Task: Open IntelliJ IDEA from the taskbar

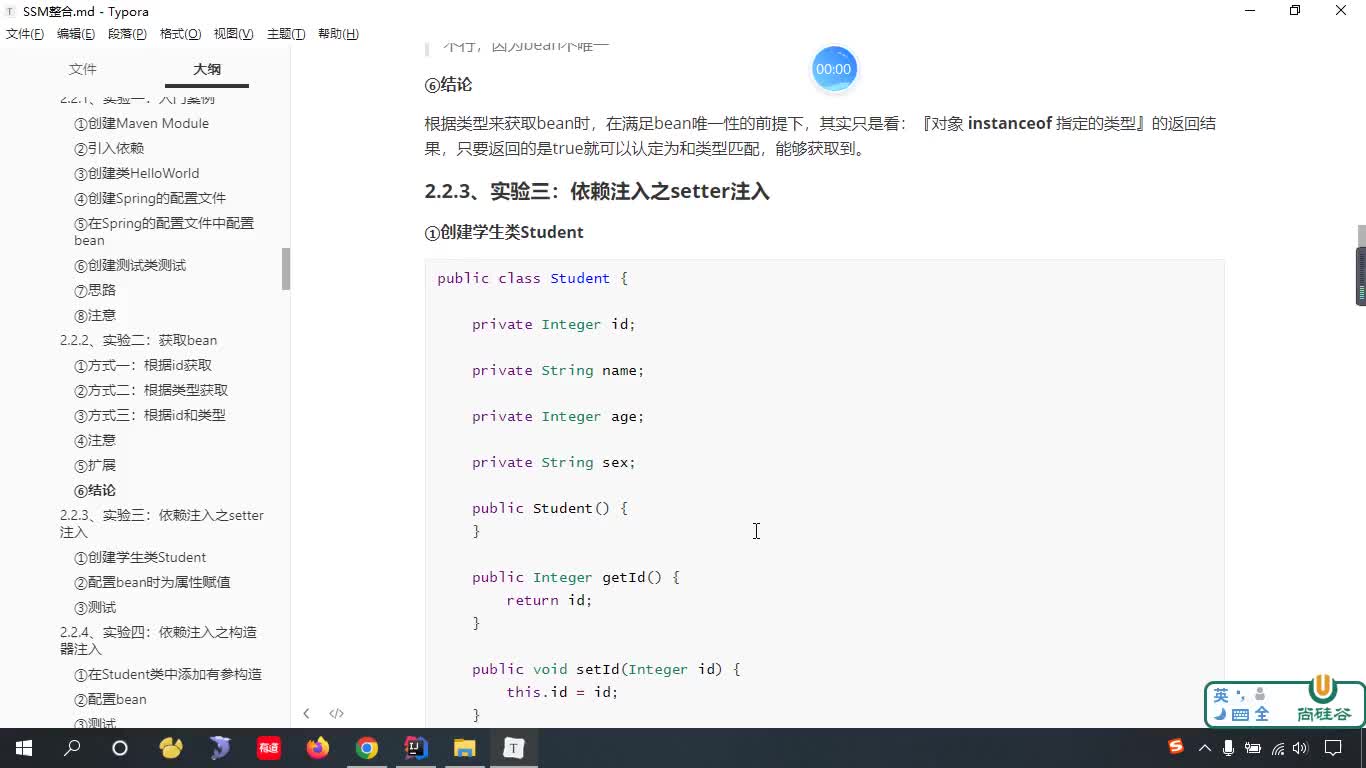Action: (416, 748)
